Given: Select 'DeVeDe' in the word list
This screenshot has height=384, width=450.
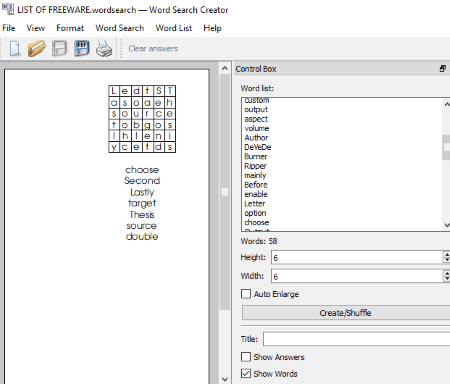Looking at the screenshot, I should point(258,147).
